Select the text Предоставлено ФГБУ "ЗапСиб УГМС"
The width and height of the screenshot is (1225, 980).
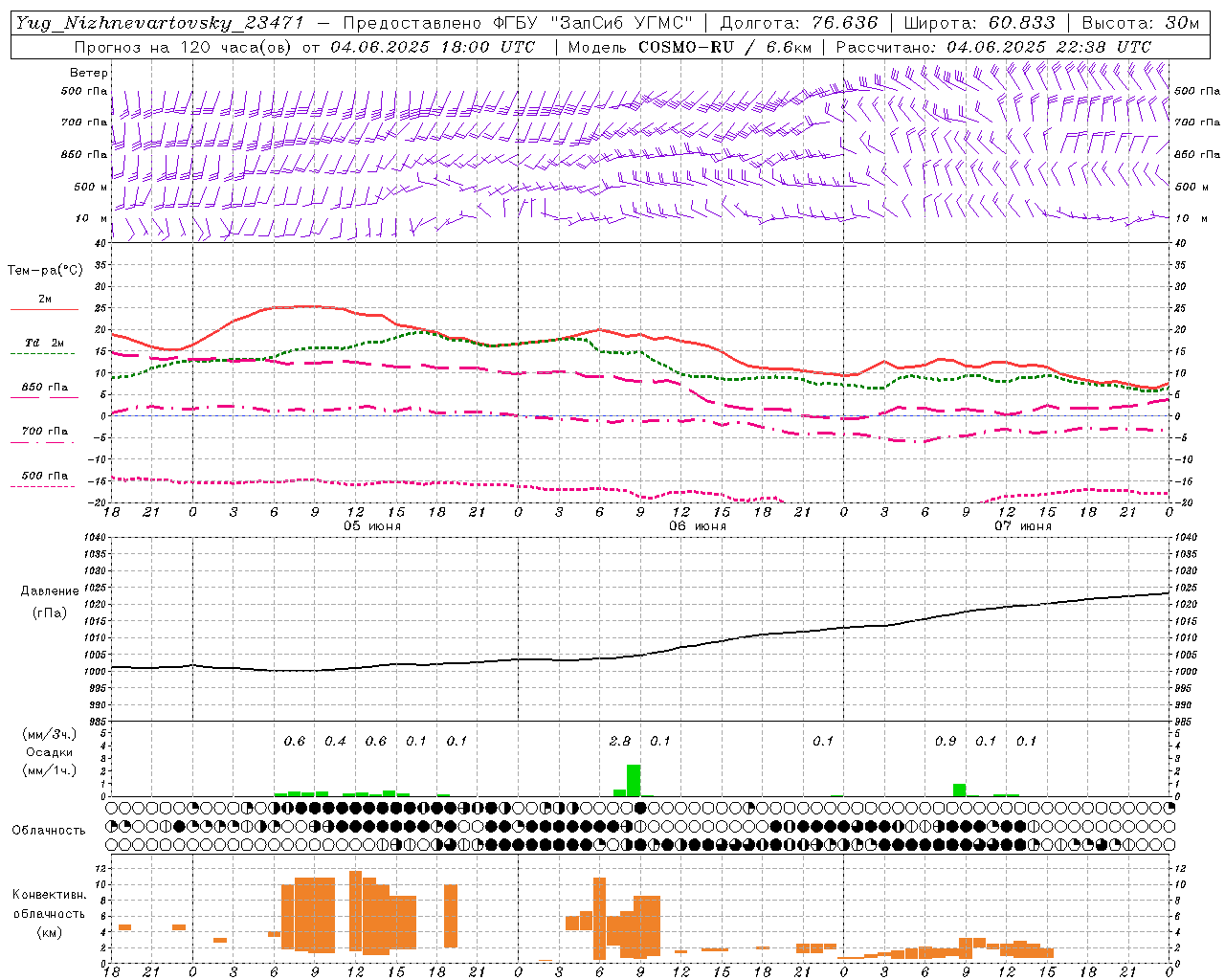pos(518,23)
